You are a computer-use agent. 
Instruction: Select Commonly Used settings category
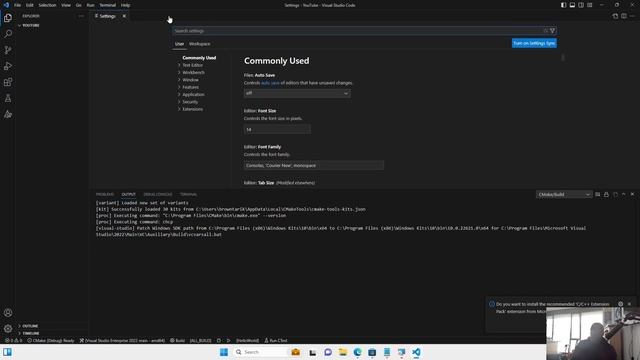tap(199, 58)
